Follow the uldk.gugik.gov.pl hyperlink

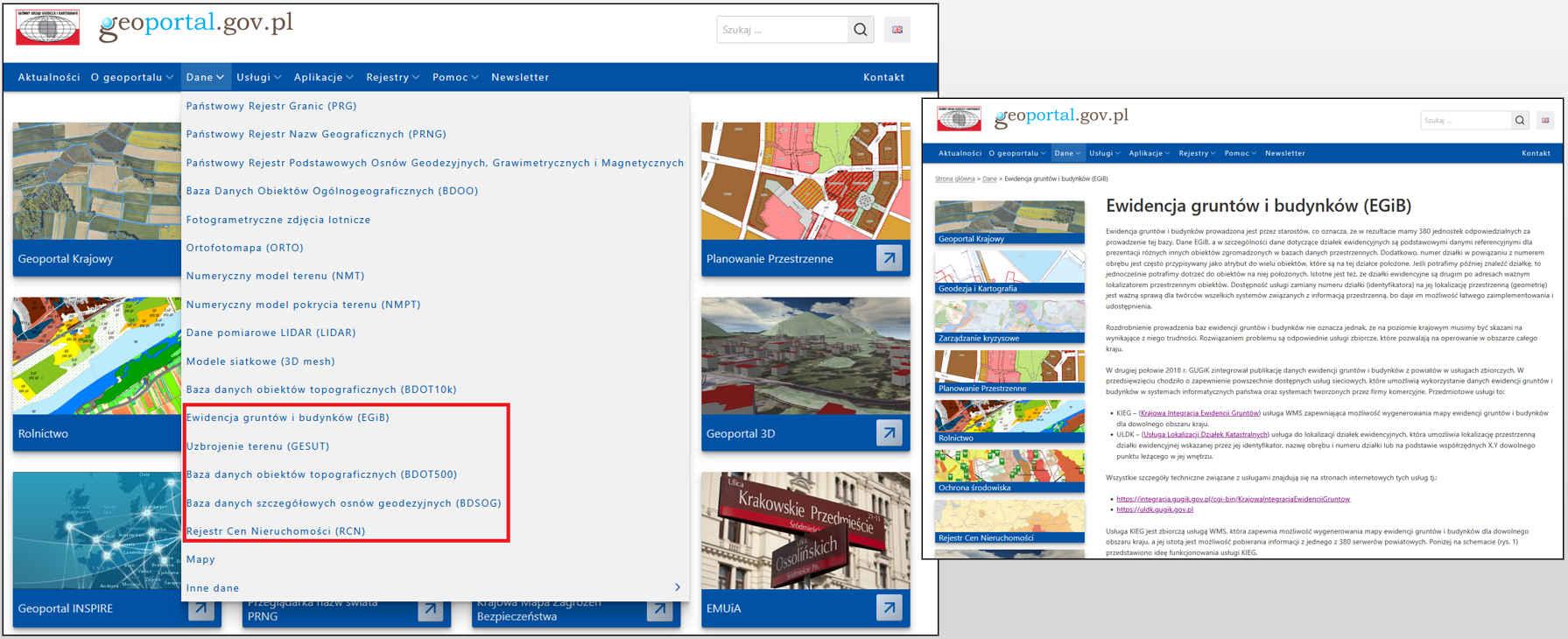[1154, 509]
